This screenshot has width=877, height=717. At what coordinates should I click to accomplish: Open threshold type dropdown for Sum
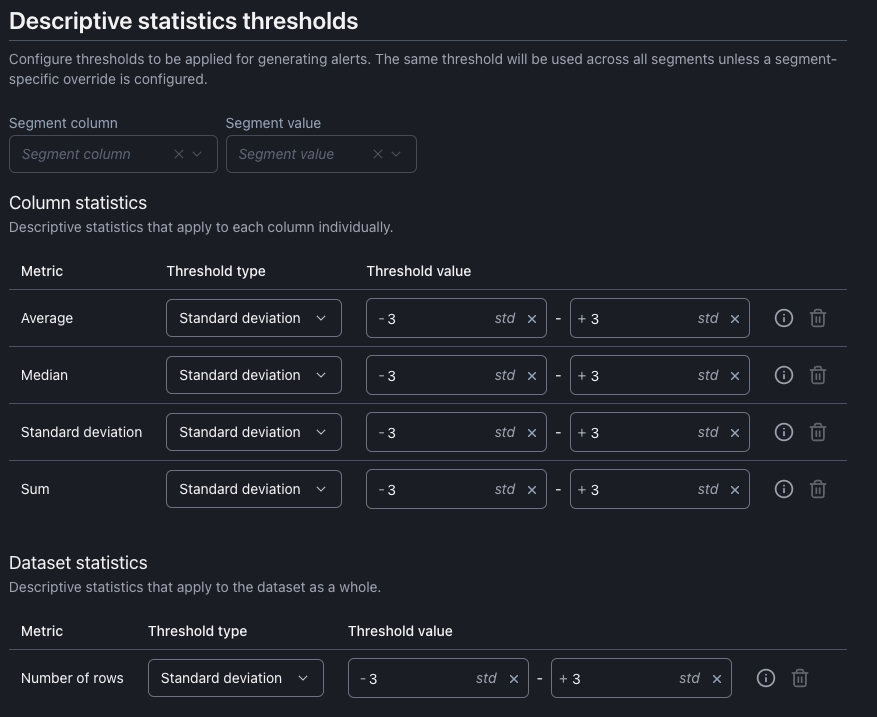tap(253, 489)
